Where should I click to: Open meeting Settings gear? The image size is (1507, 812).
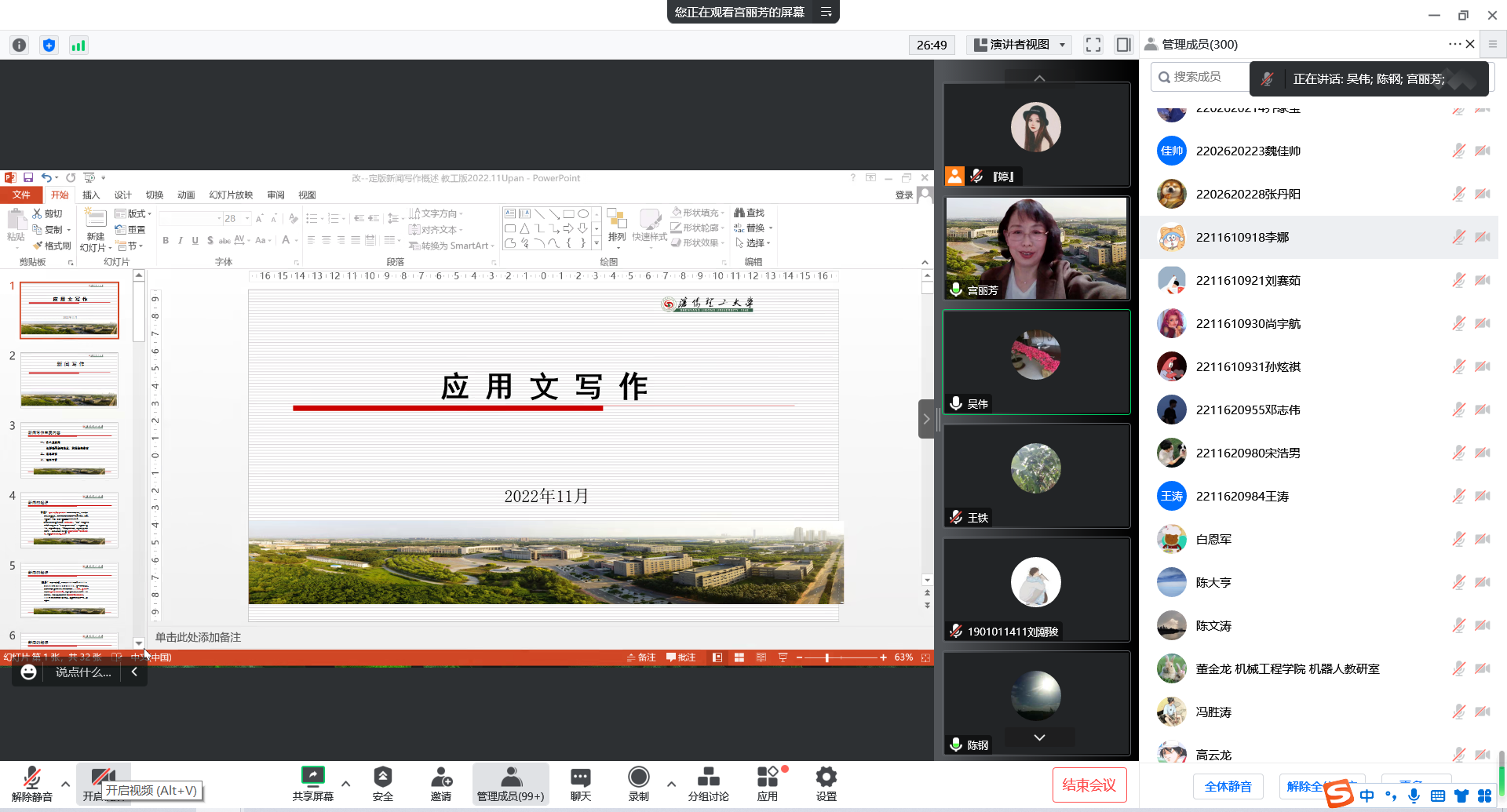(x=826, y=784)
